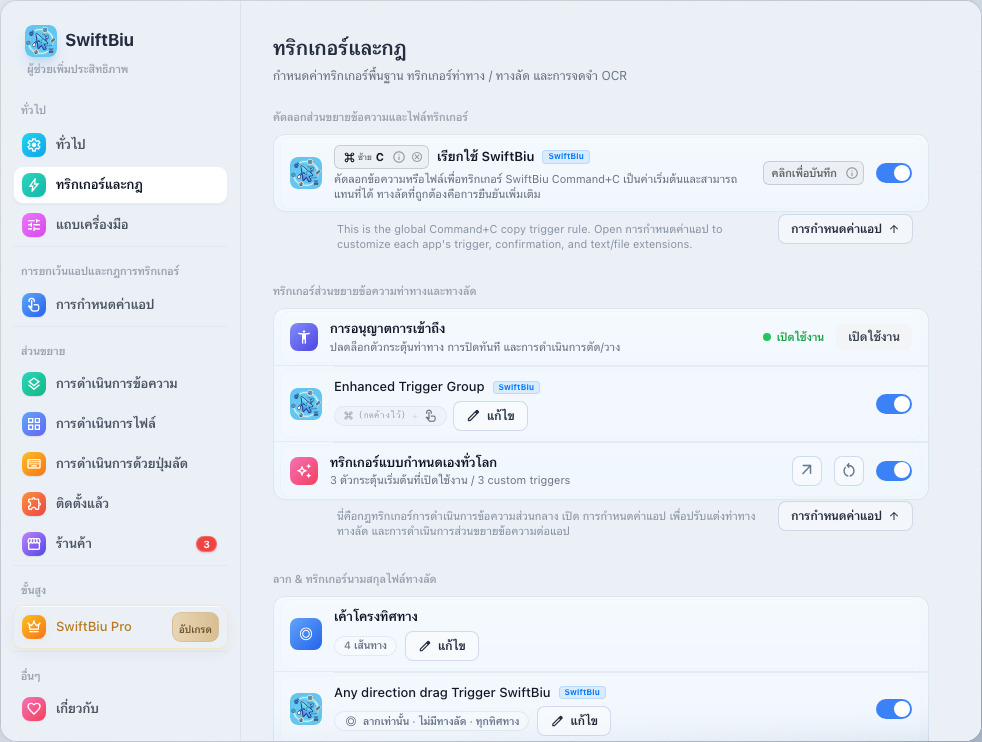Click the อัปเกรด upgrade button
Viewport: 982px width, 742px height.
(x=195, y=627)
